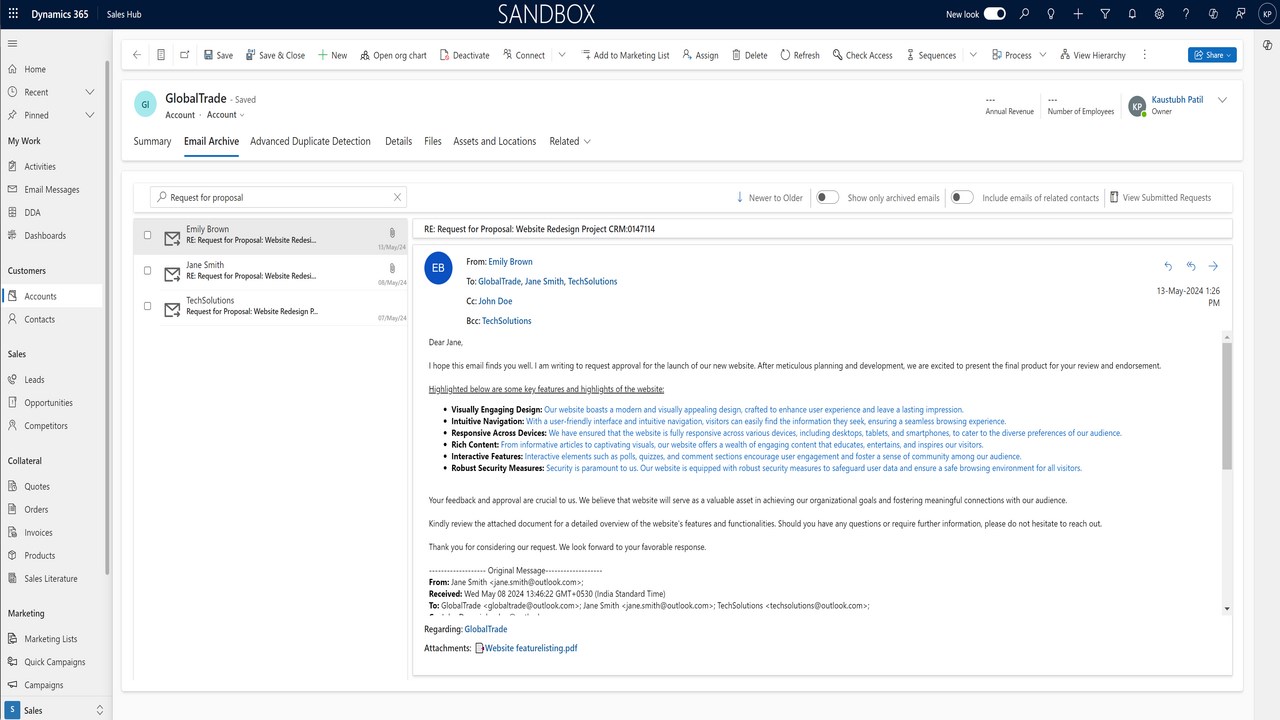
Task: Open record in new window icon
Action: point(185,55)
